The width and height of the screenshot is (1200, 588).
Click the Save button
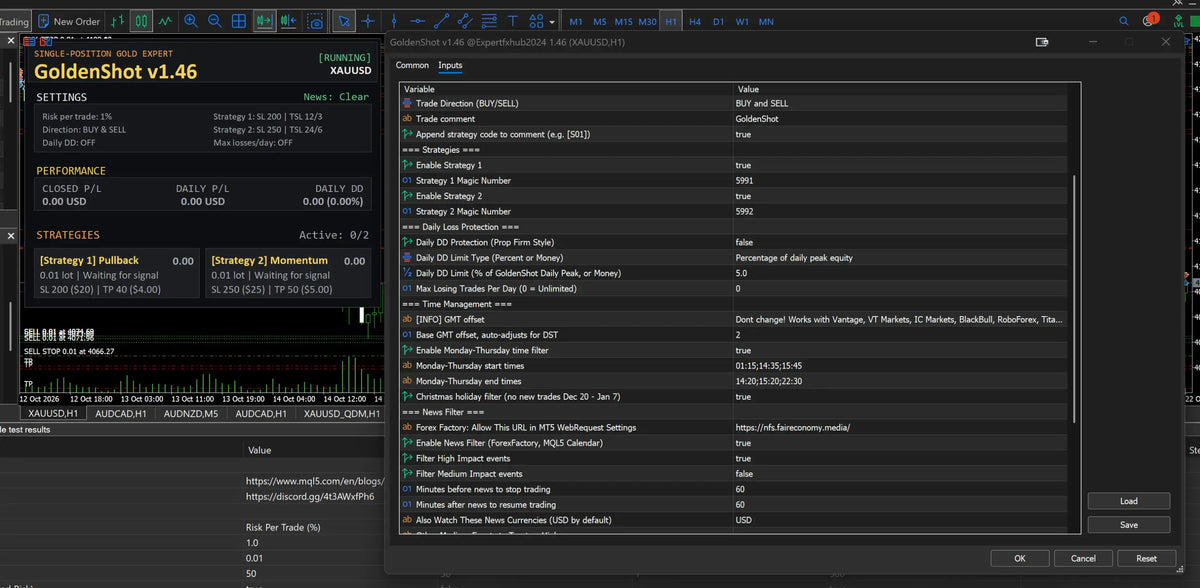[x=1128, y=524]
